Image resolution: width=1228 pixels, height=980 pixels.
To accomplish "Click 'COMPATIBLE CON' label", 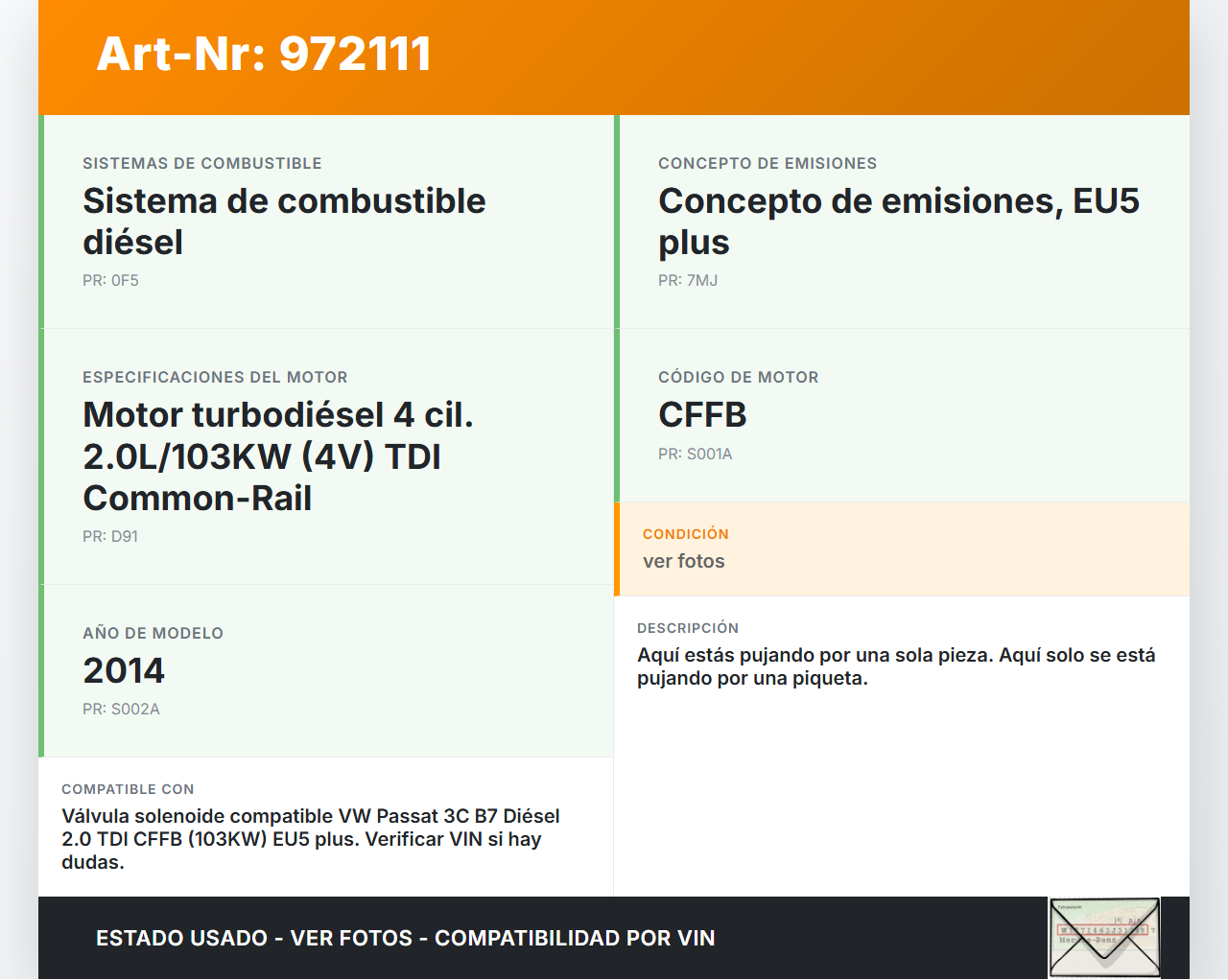I will click(x=128, y=789).
